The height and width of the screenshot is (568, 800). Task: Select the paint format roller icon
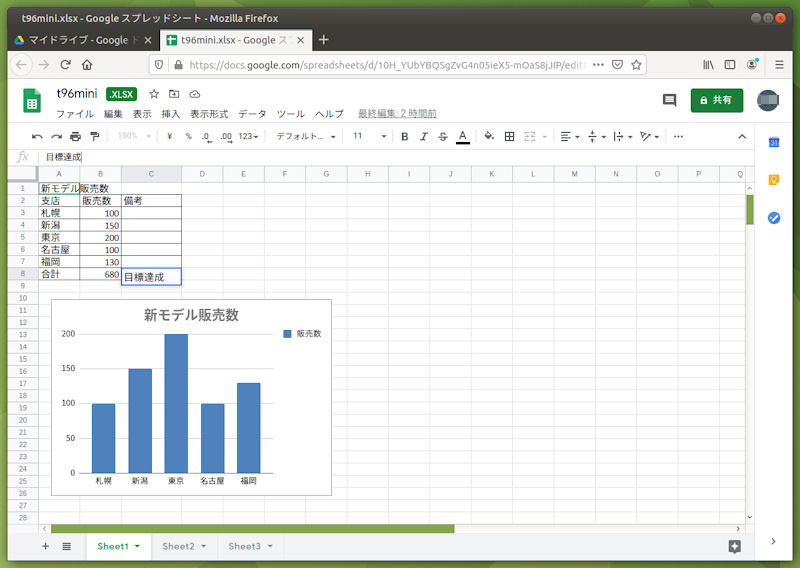click(94, 136)
